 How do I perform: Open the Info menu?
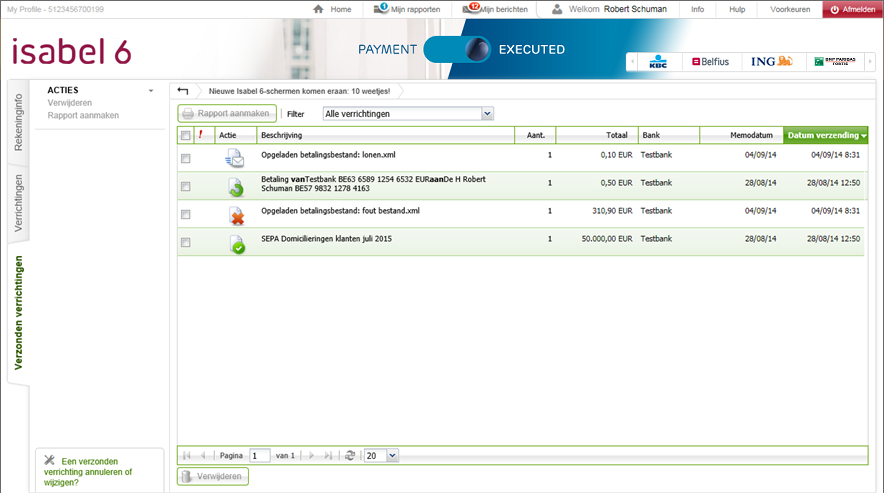pos(697,10)
